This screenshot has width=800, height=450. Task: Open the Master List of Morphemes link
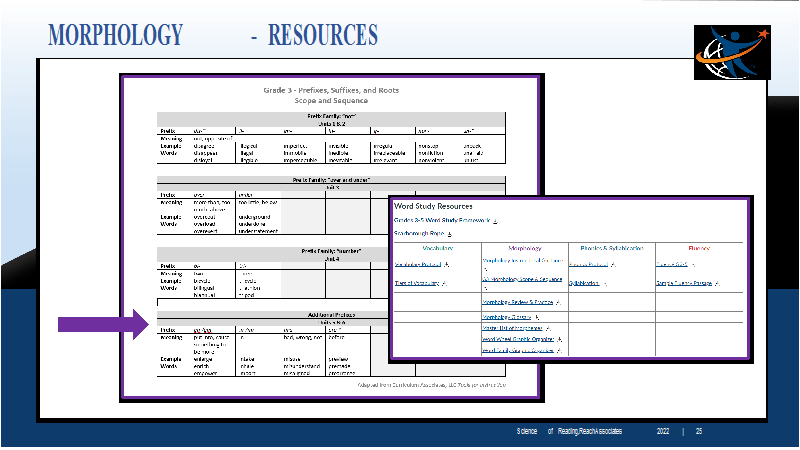click(x=512, y=328)
